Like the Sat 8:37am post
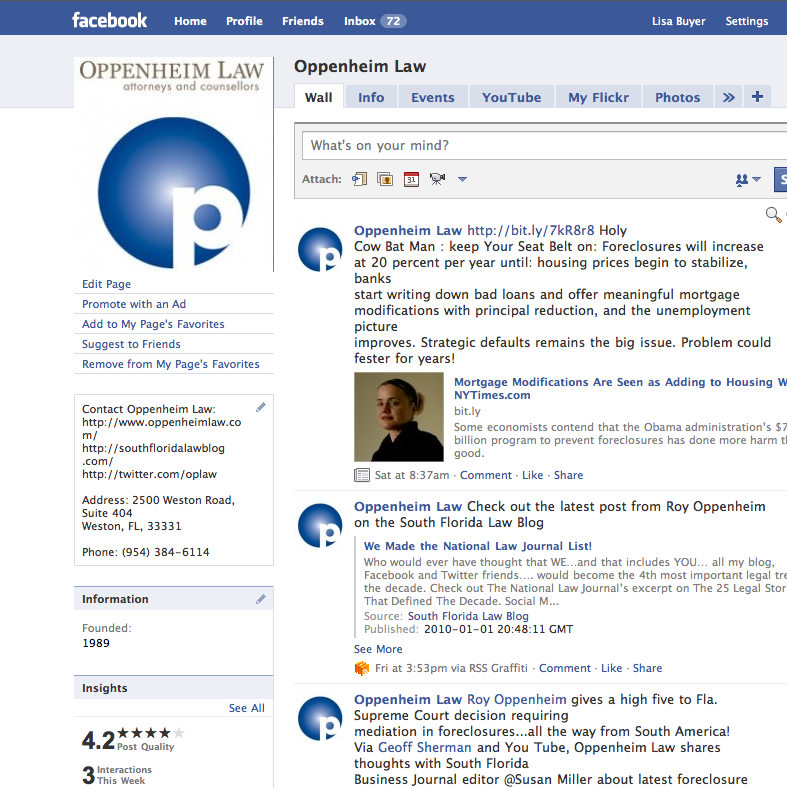The height and width of the screenshot is (788, 787). tap(533, 475)
